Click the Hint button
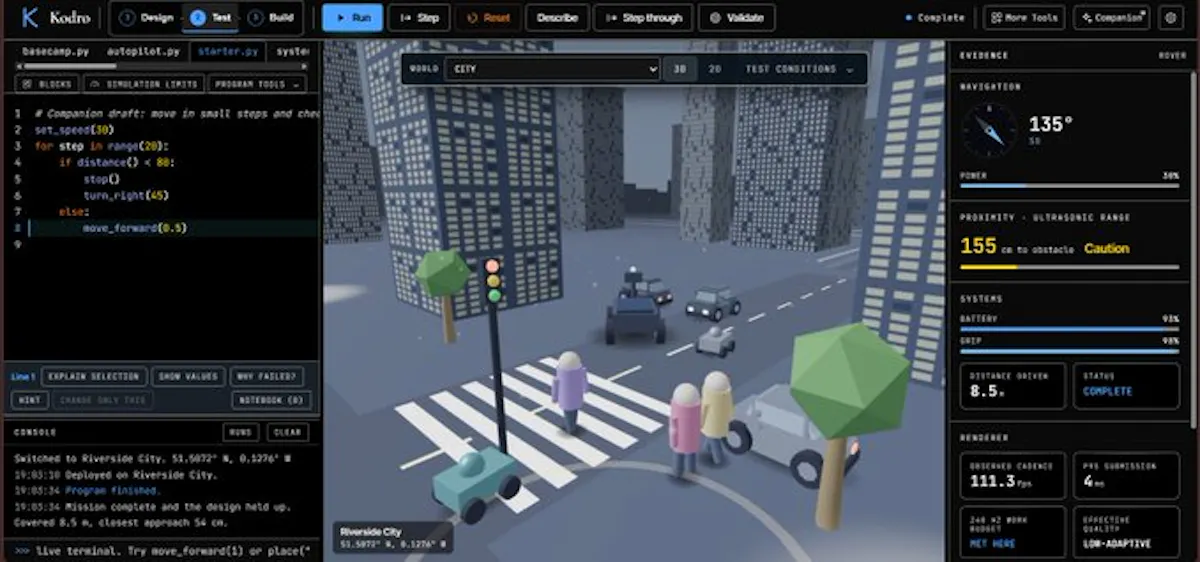 coord(29,400)
